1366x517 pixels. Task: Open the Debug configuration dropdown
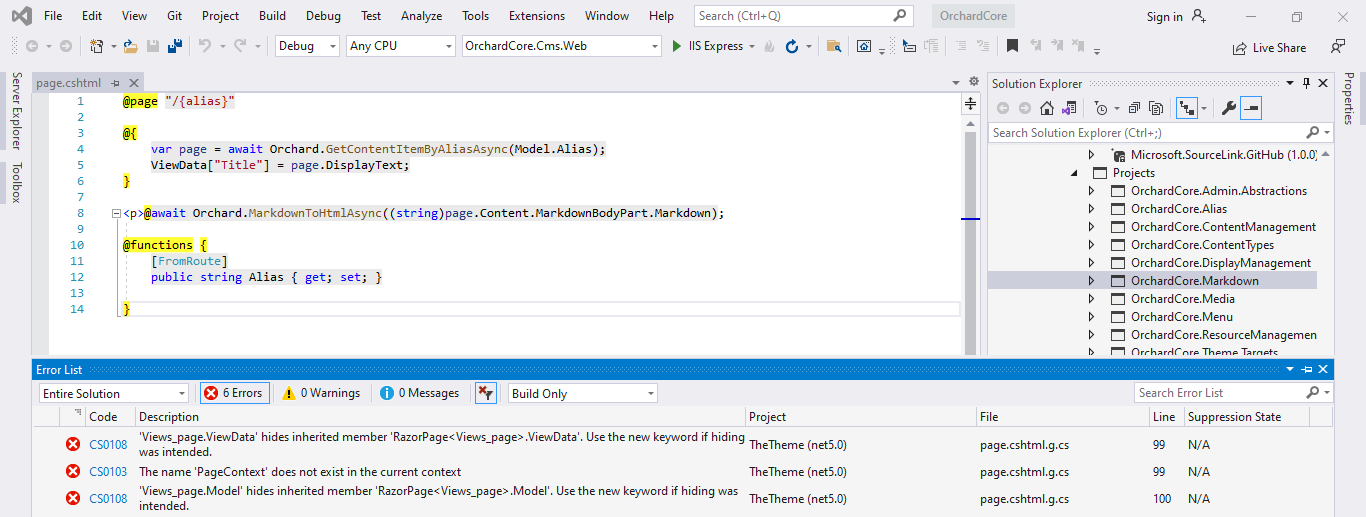click(x=307, y=46)
